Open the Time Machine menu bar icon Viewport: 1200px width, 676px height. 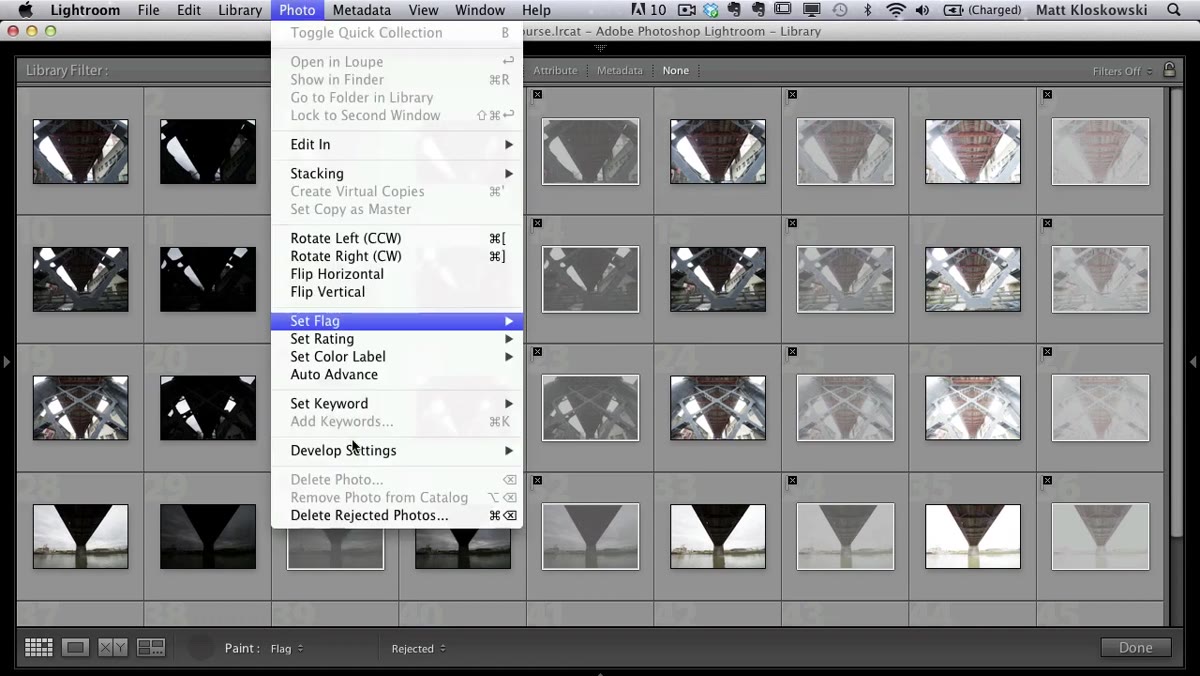[840, 10]
